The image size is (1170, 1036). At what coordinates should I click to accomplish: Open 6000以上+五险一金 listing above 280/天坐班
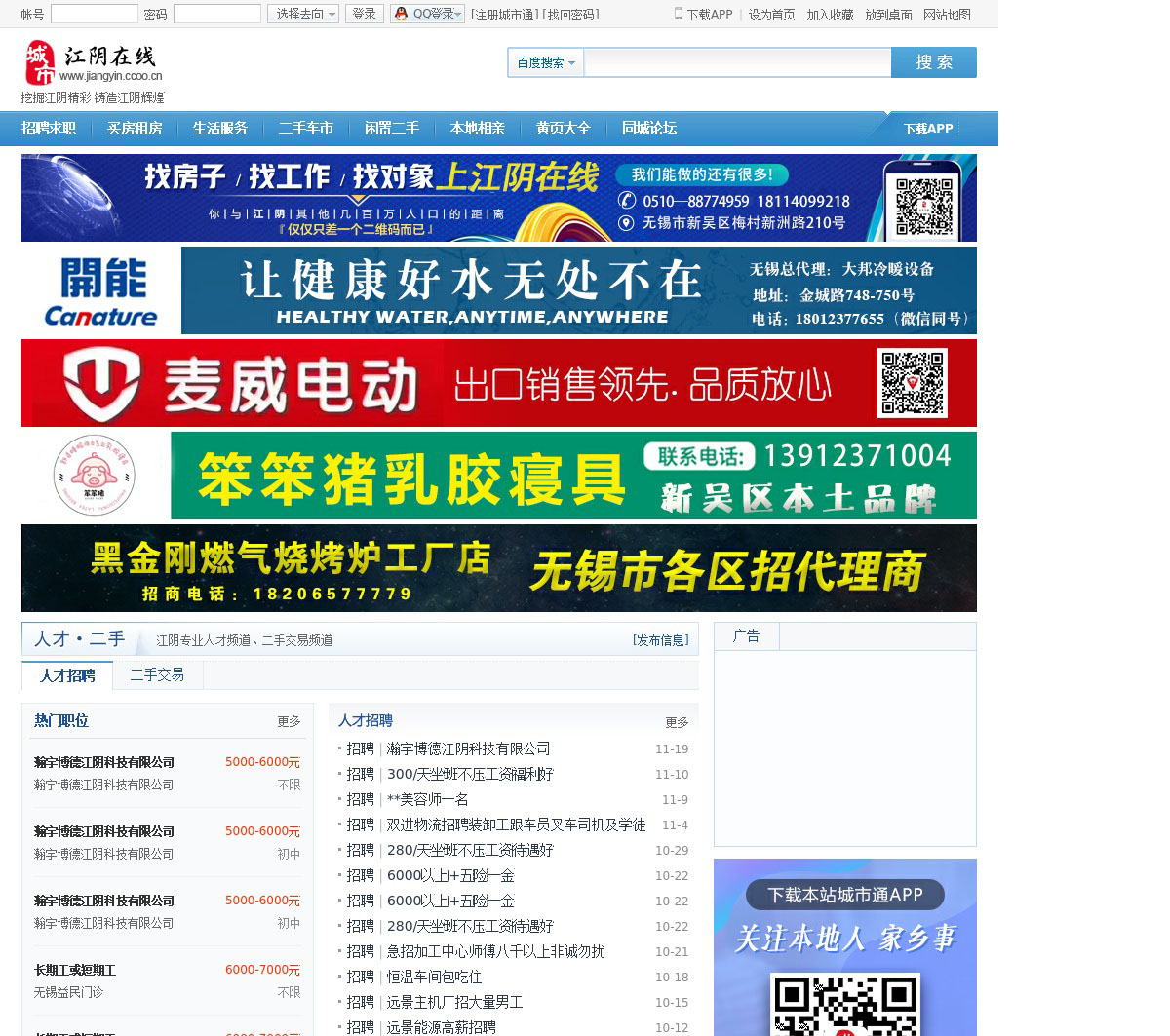point(450,901)
